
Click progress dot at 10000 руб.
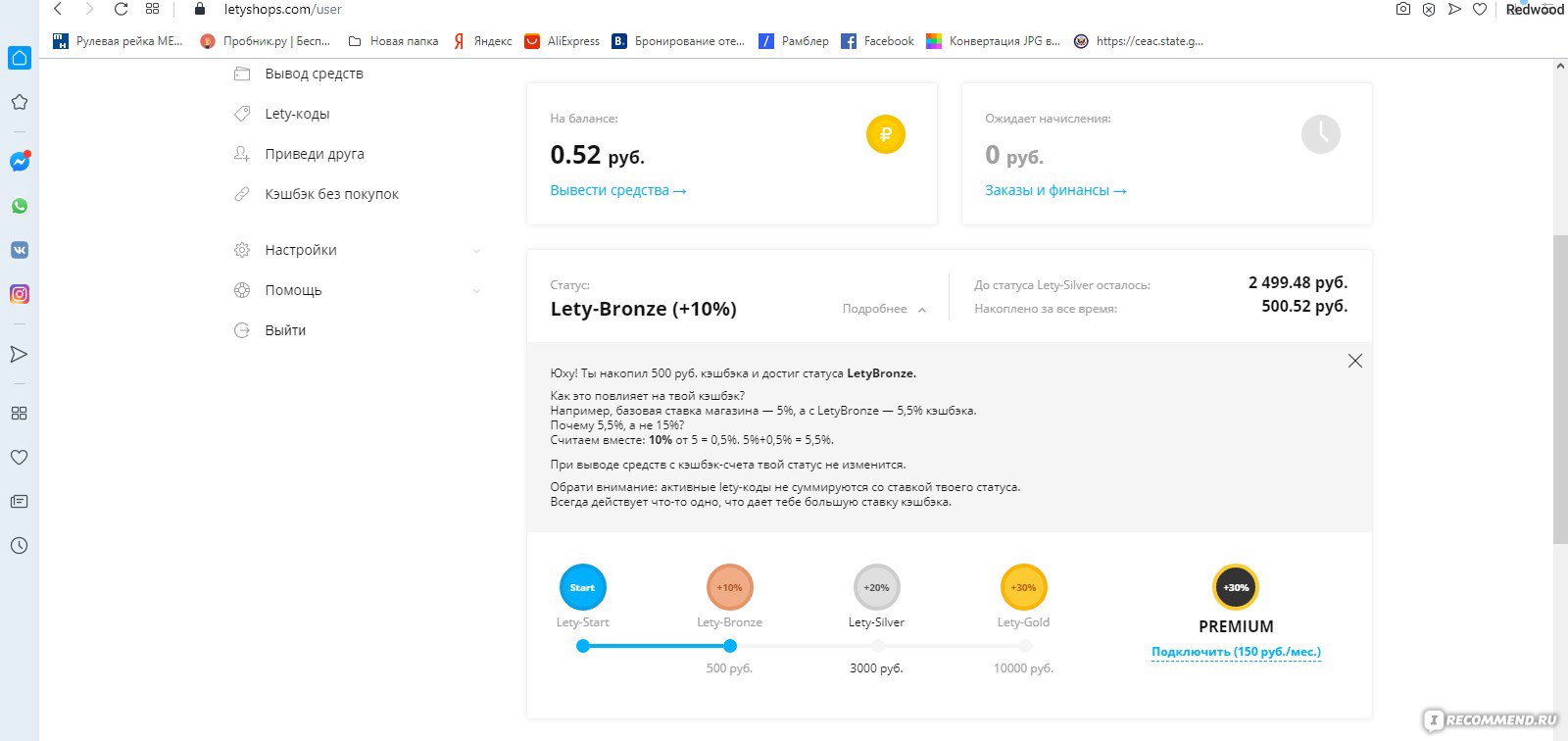point(1024,646)
